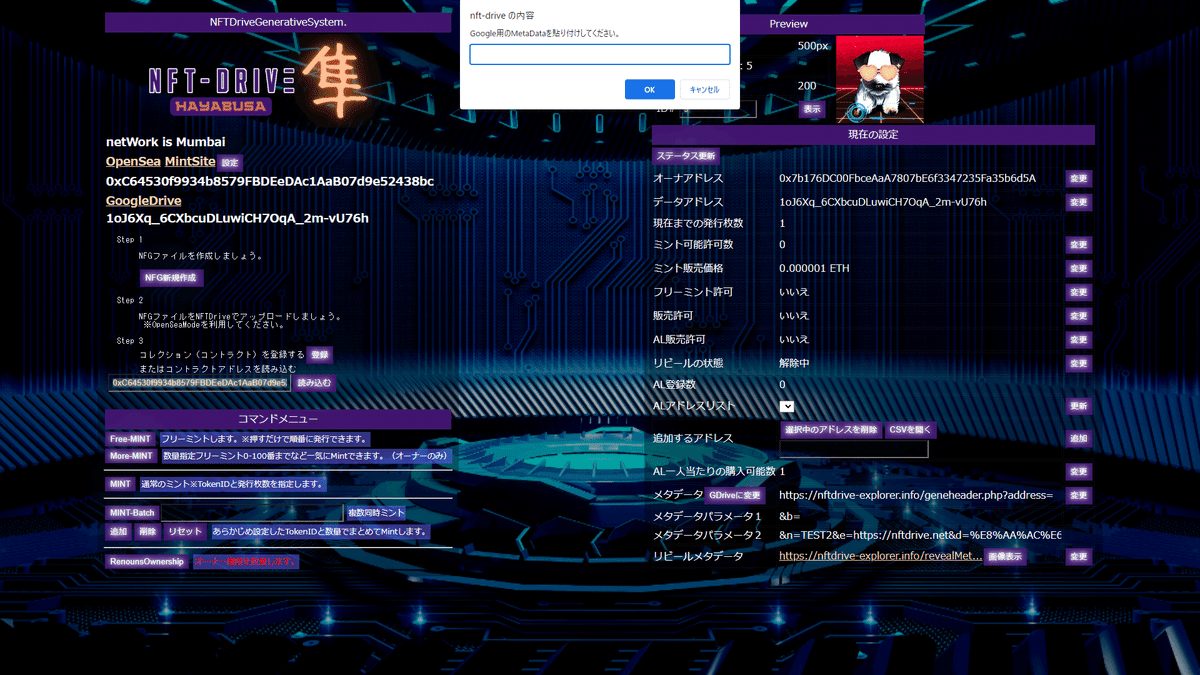Focus the contract address input field
Screen dimensions: 1200x675
(199, 383)
